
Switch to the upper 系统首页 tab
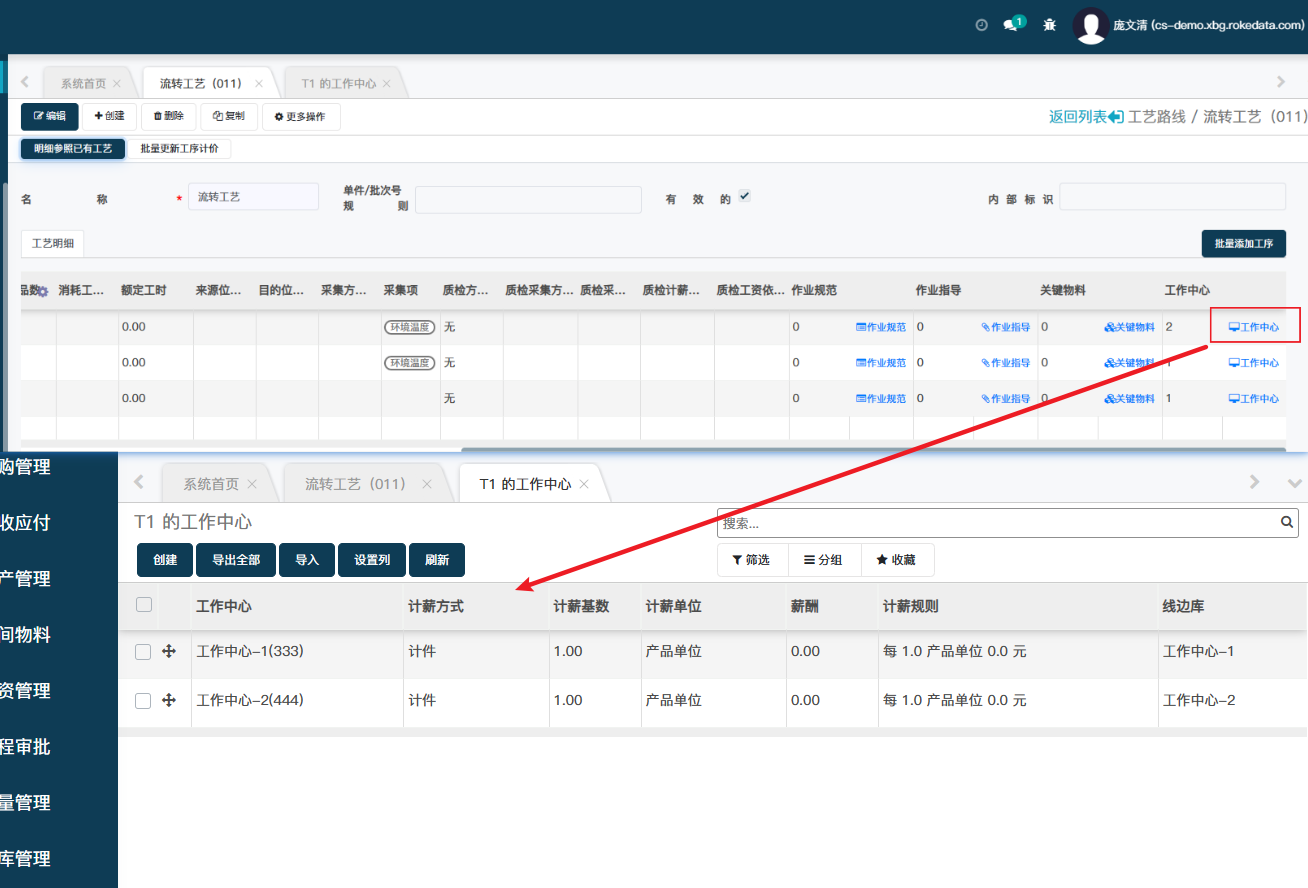83,84
